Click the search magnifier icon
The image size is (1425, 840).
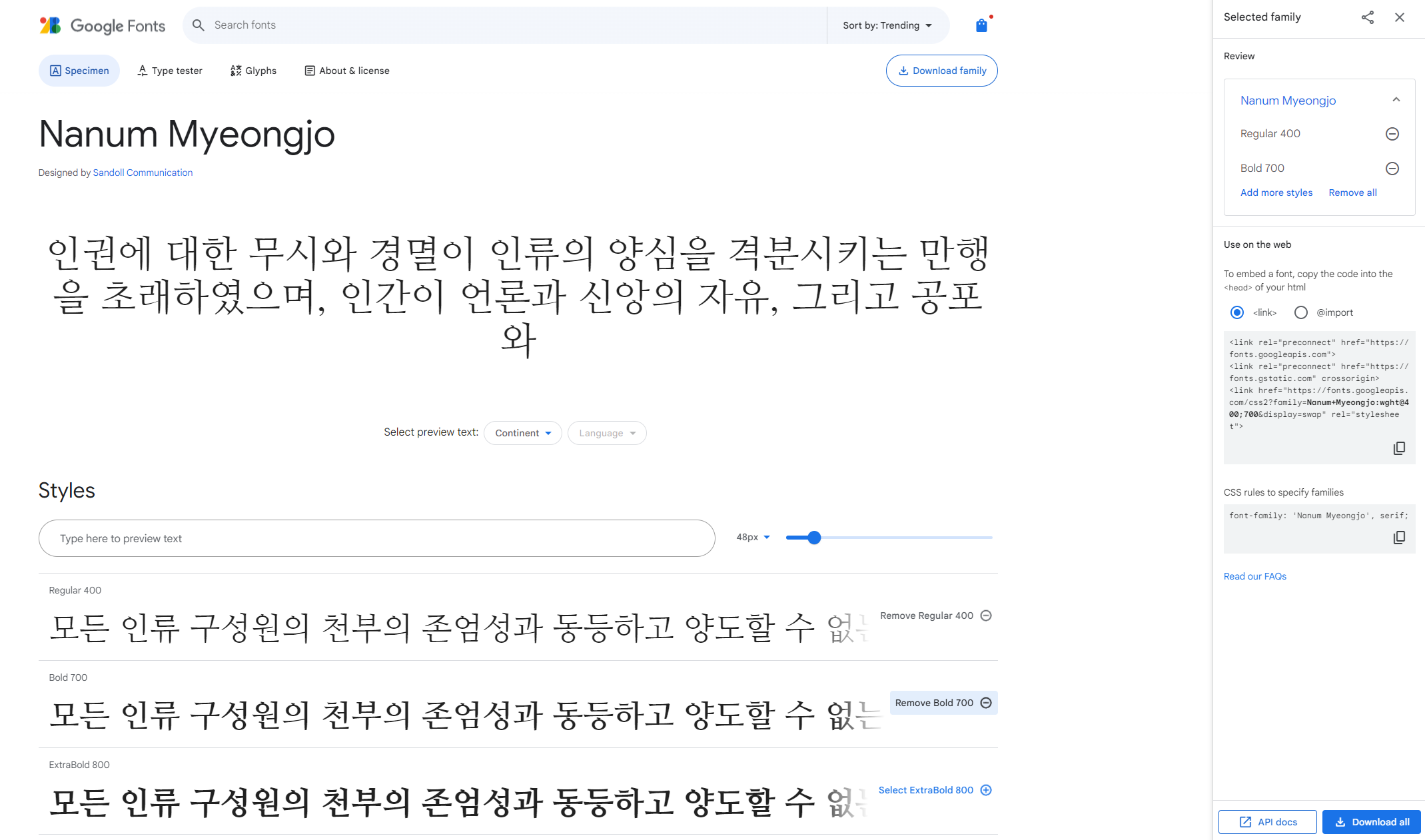(198, 25)
